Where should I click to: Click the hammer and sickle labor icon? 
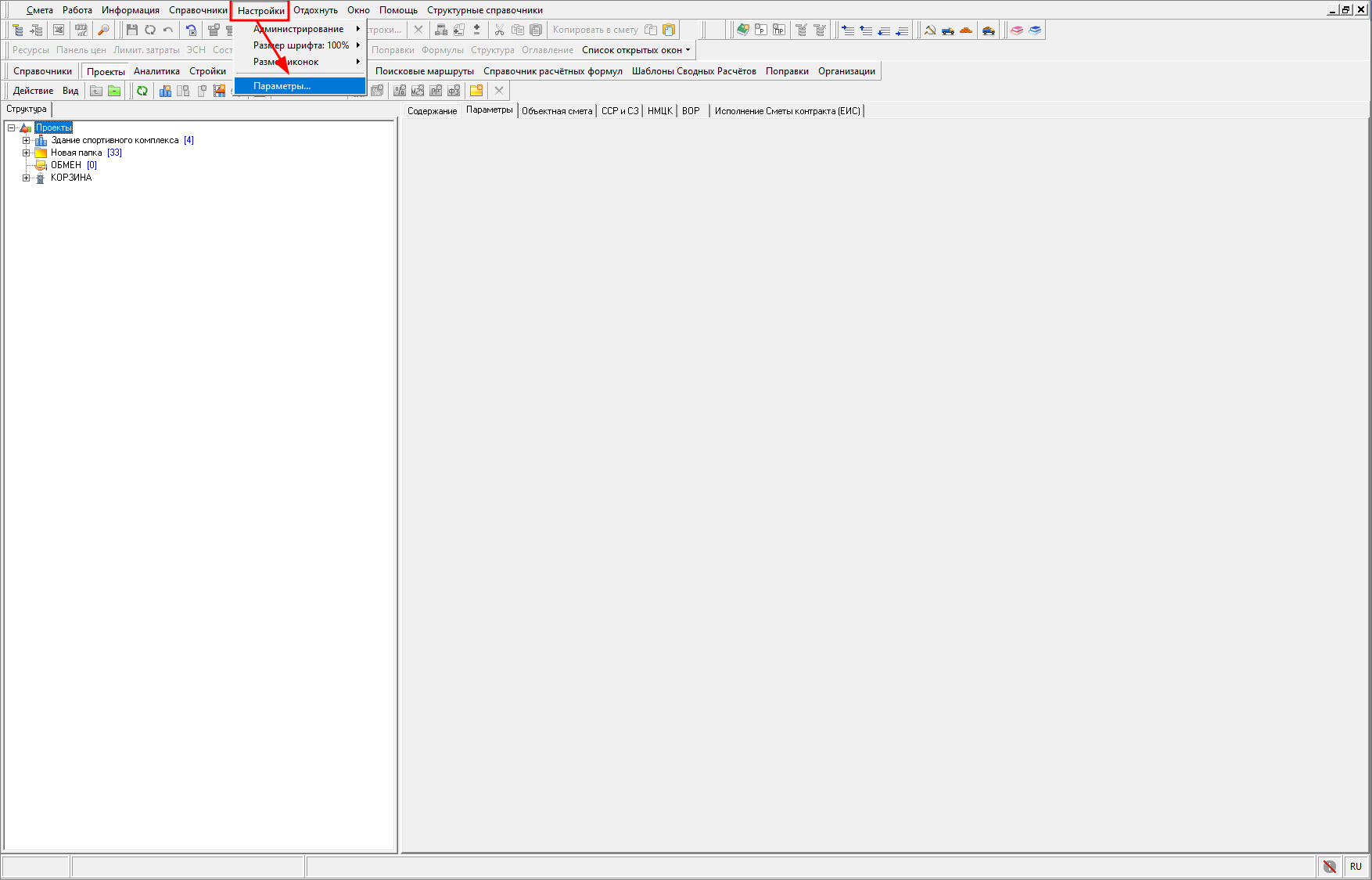(x=930, y=30)
